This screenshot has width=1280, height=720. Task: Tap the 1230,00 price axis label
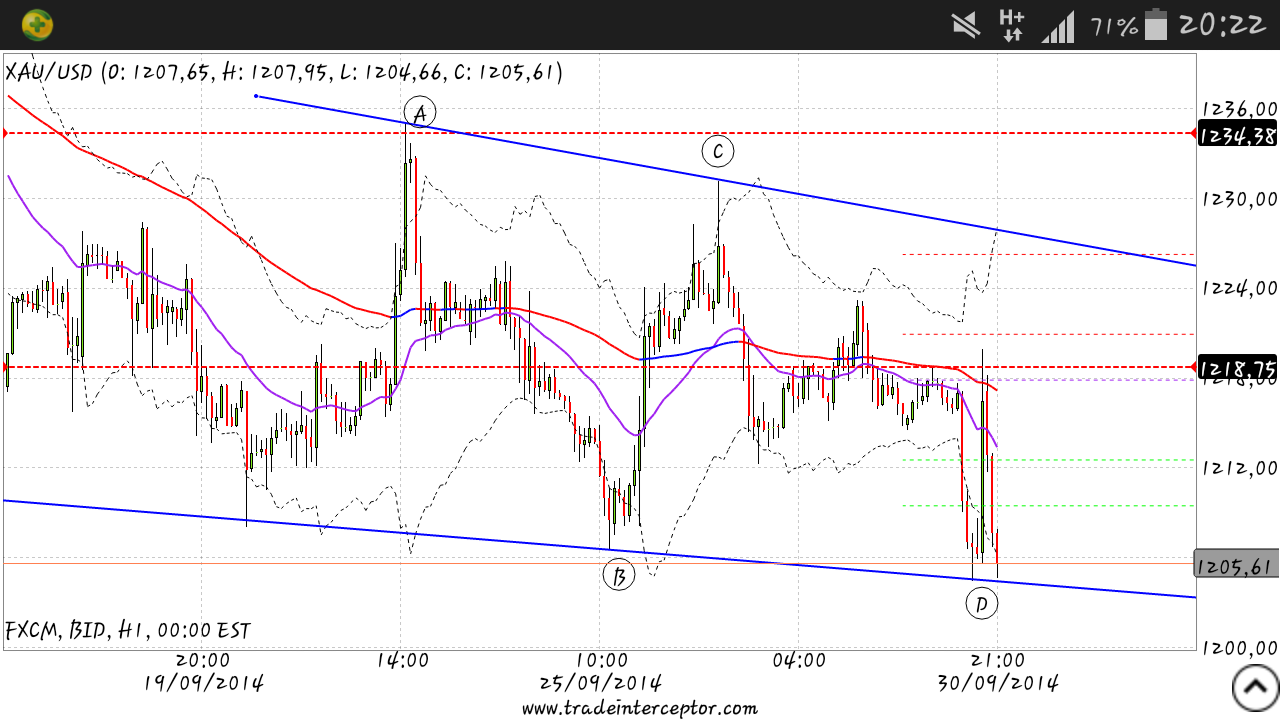coord(1240,199)
